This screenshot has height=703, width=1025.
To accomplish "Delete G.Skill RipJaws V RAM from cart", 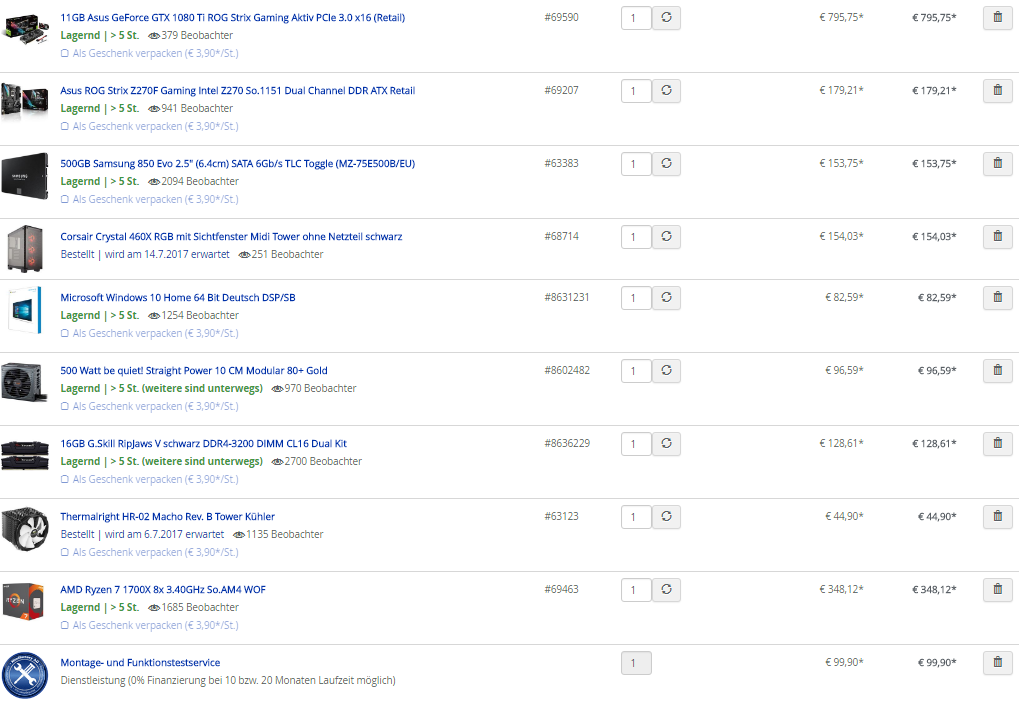I will point(998,444).
